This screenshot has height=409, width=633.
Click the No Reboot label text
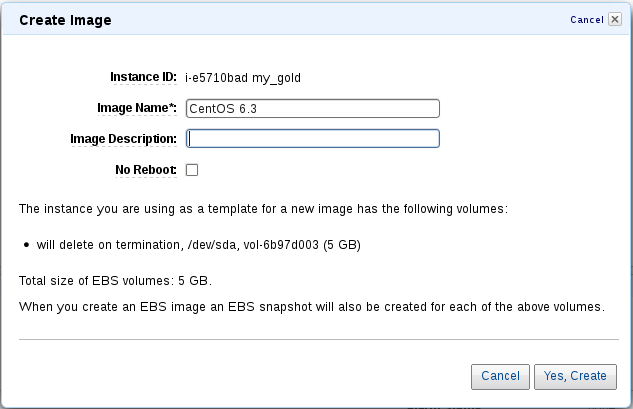[x=146, y=170]
